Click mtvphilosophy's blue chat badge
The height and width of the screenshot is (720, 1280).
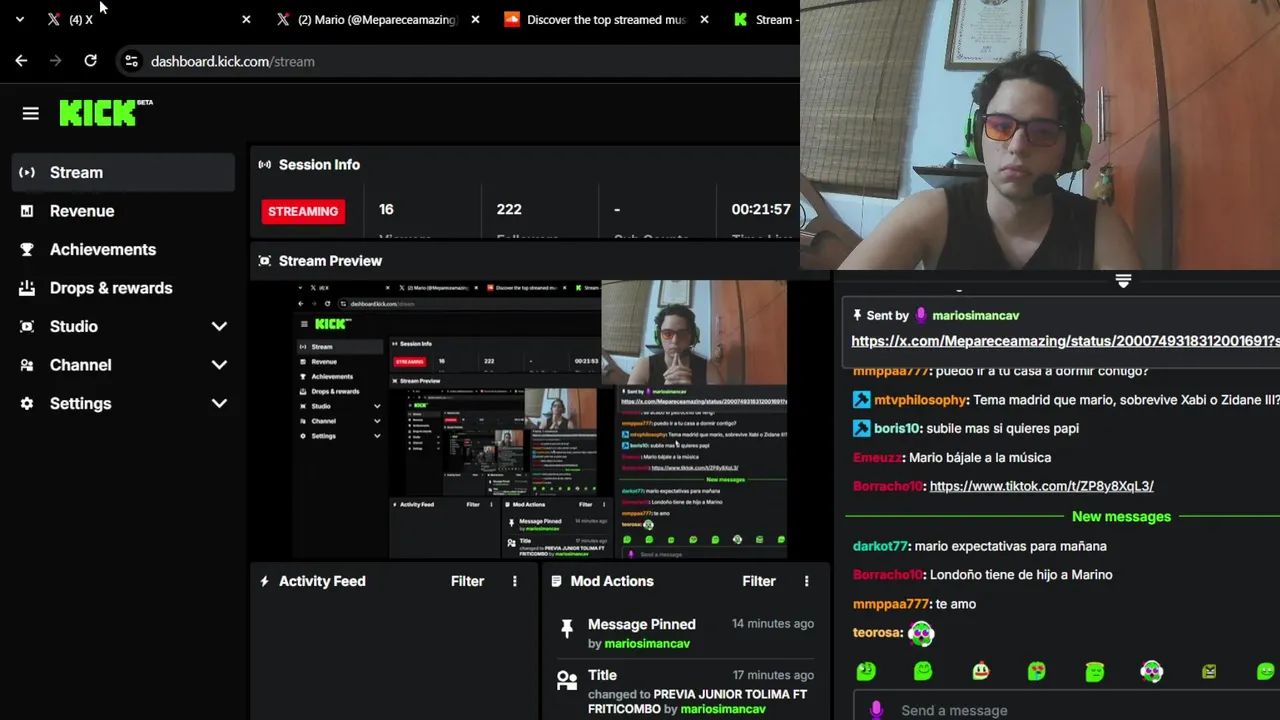point(861,400)
